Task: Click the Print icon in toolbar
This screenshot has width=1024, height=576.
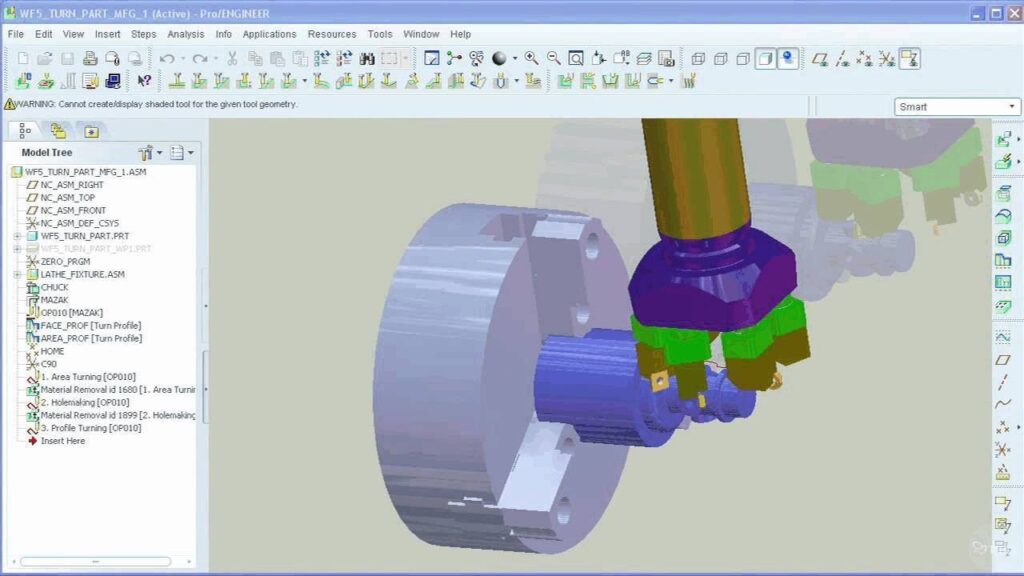Action: [90, 59]
